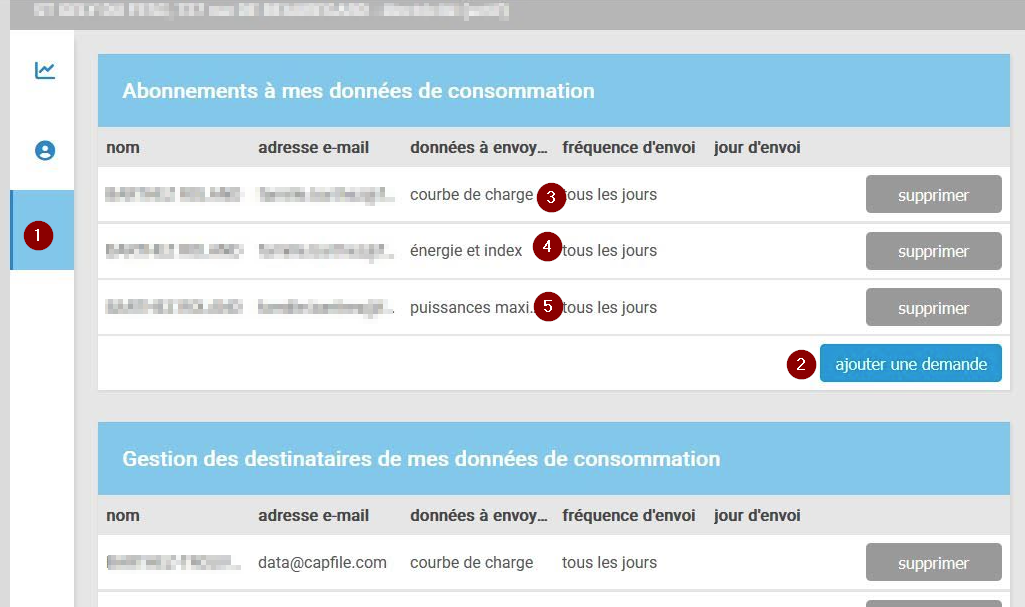
Task: Open the consumption chart sidebar icon
Action: pyautogui.click(x=45, y=70)
